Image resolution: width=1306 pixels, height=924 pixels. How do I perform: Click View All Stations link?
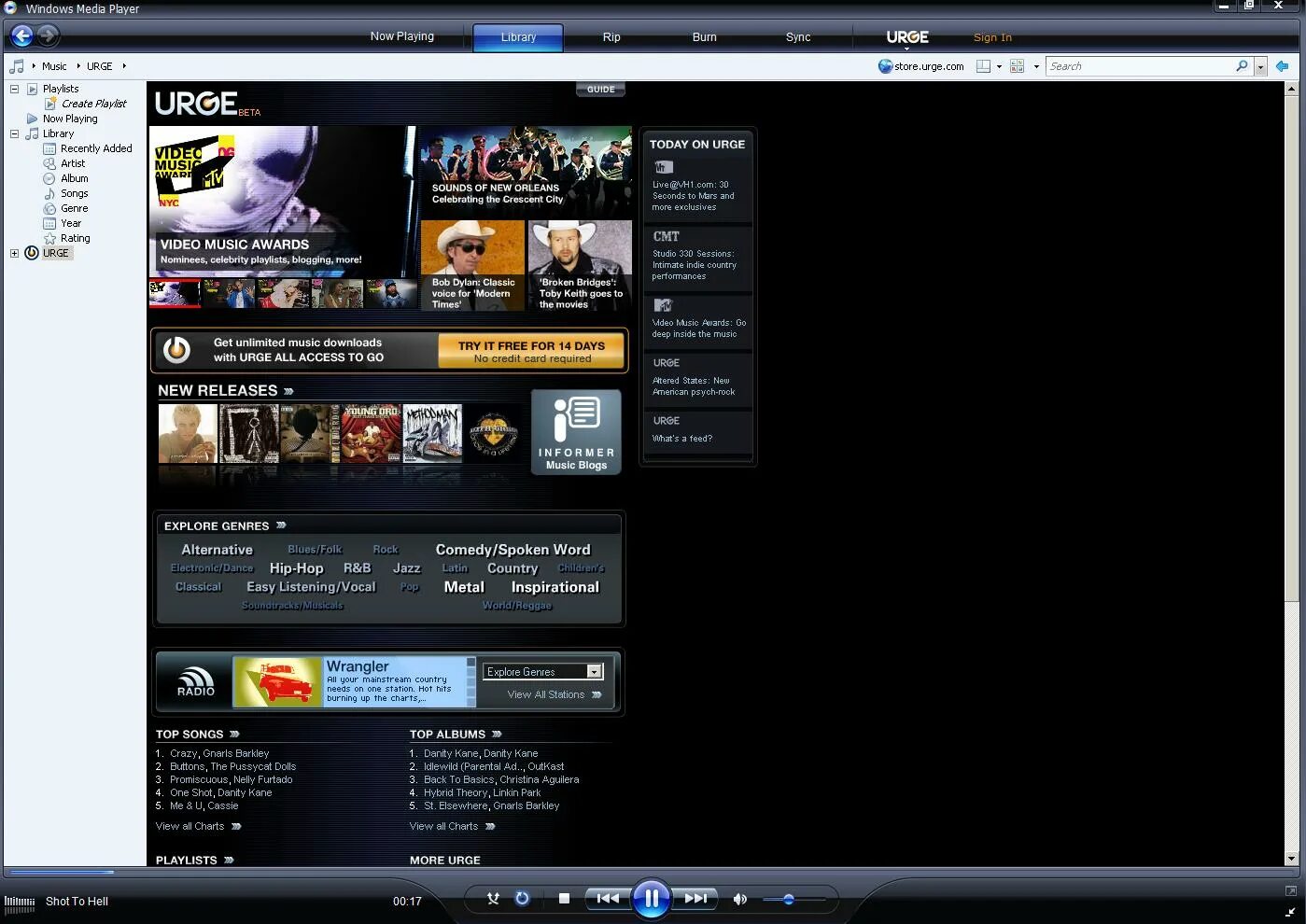[x=555, y=694]
